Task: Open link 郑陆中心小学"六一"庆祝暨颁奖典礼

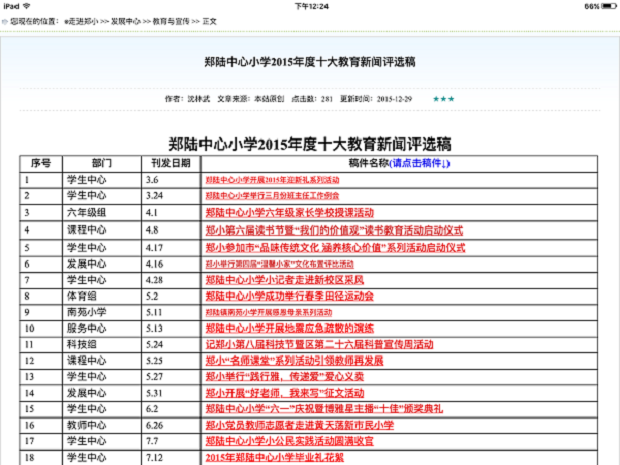Action: coord(324,409)
